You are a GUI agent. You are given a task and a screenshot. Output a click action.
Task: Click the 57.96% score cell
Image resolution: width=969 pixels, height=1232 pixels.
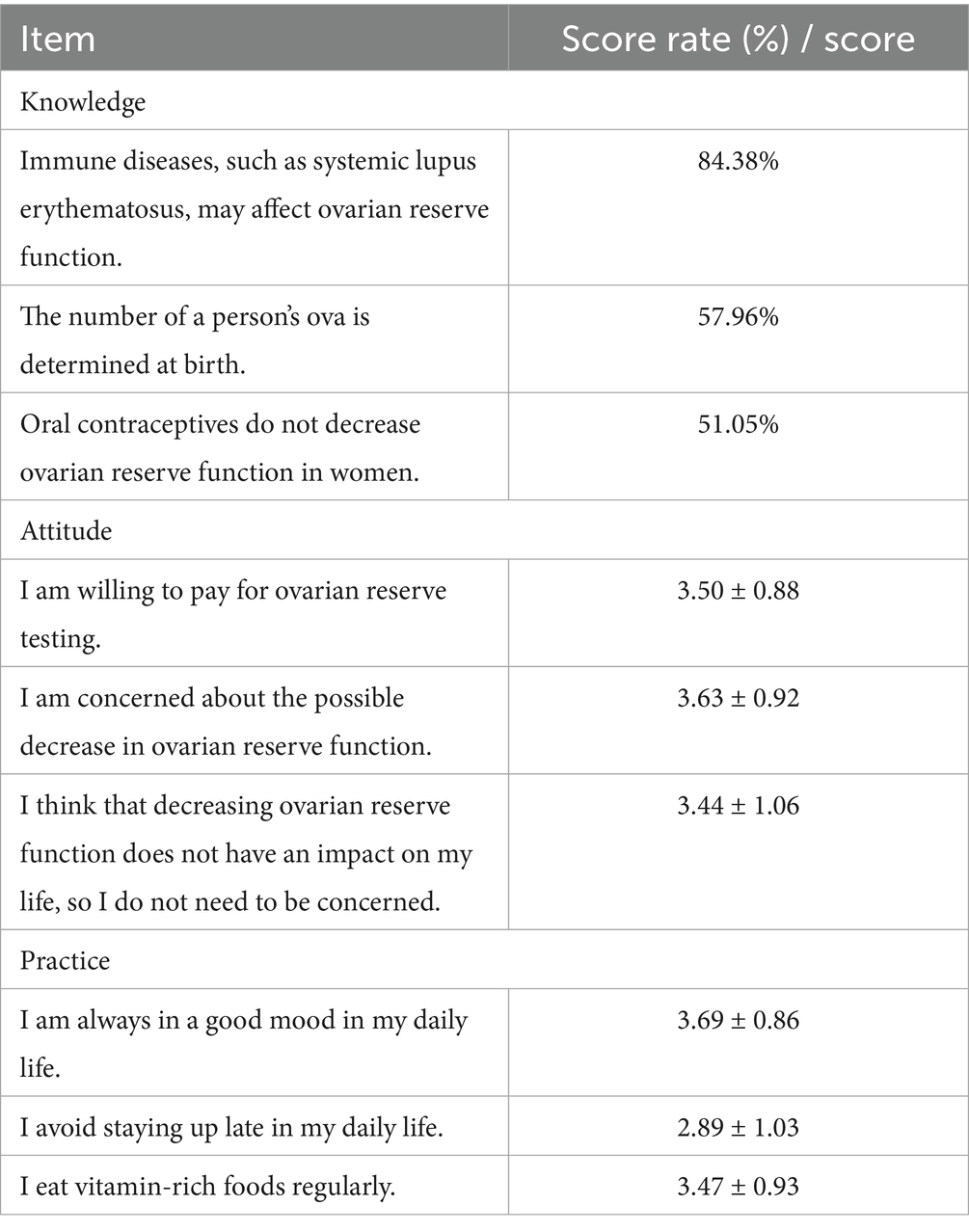(738, 316)
